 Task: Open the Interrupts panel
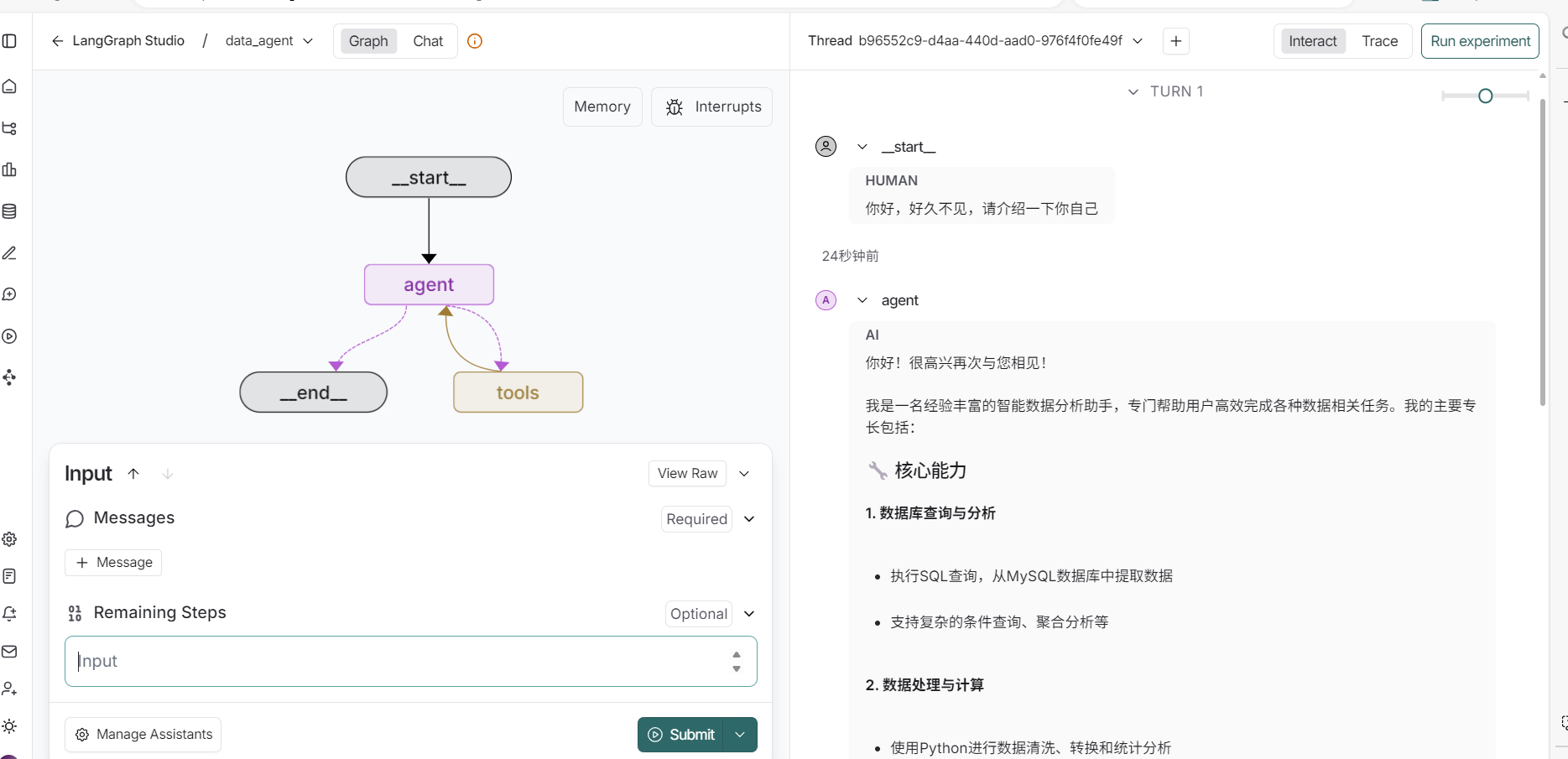(711, 107)
